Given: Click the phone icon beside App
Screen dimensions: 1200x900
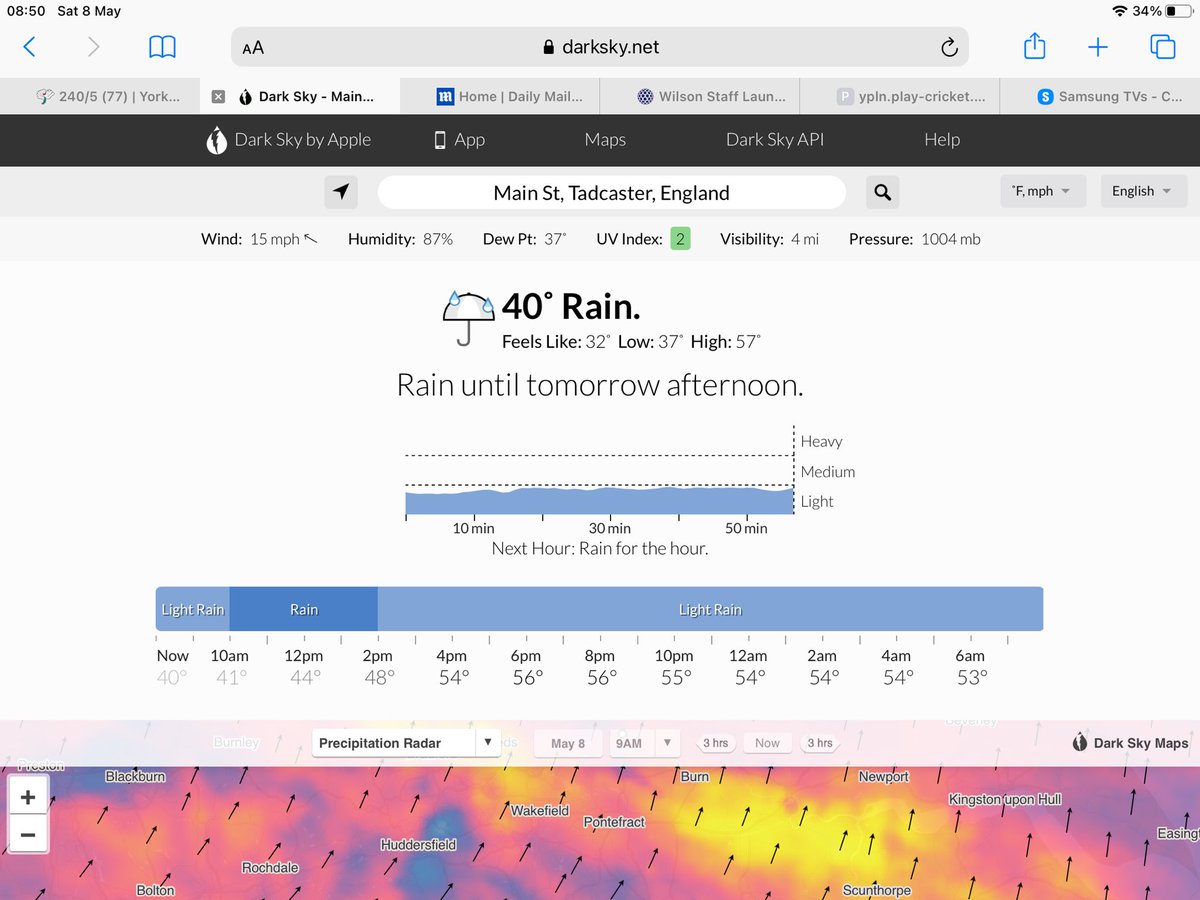Looking at the screenshot, I should coord(439,140).
